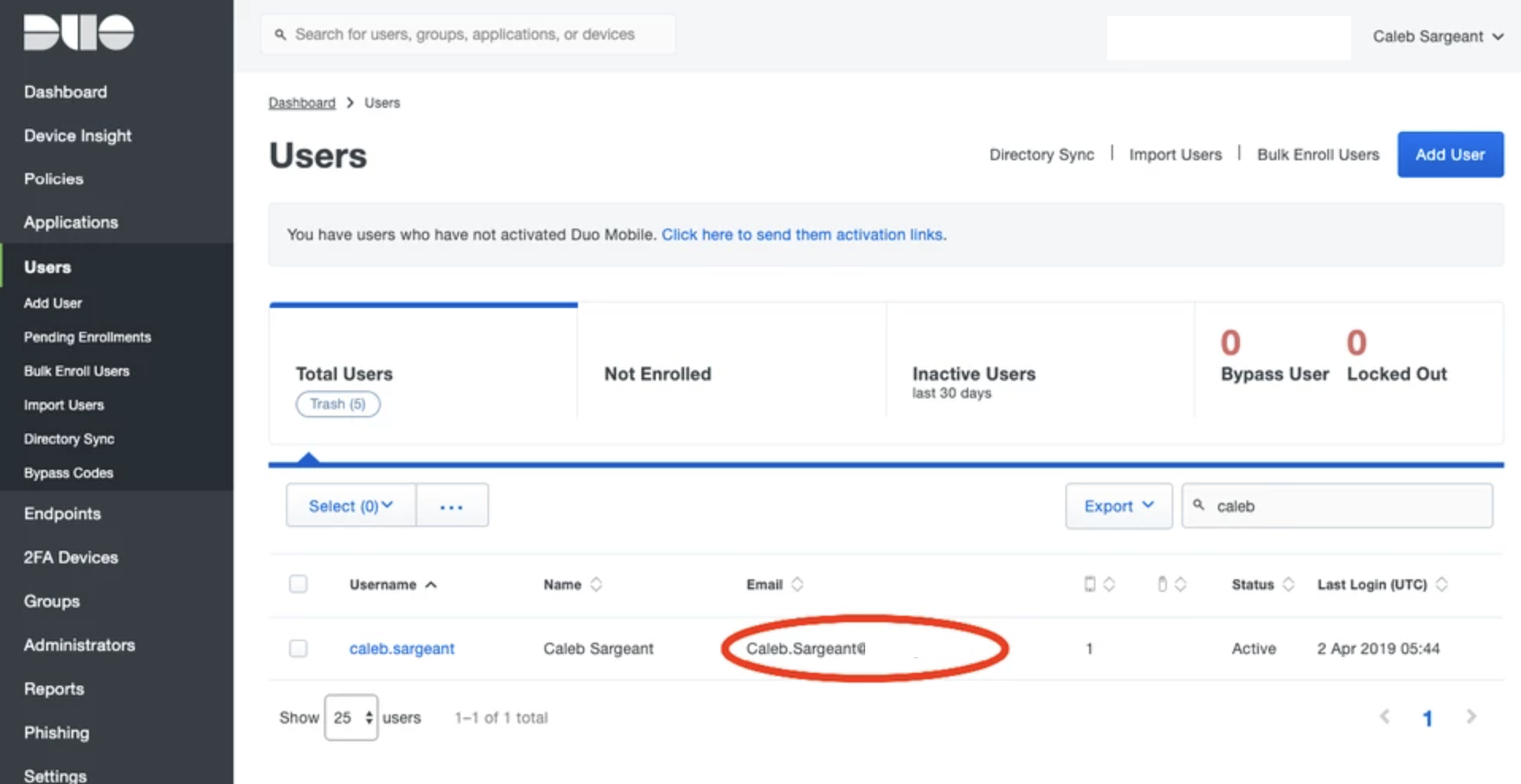Image resolution: width=1521 pixels, height=784 pixels.
Task: Click the 1–1 of 1 total text
Action: tap(501, 718)
